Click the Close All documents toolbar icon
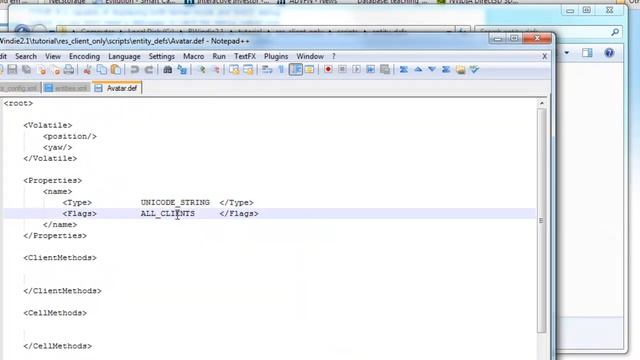 point(55,70)
